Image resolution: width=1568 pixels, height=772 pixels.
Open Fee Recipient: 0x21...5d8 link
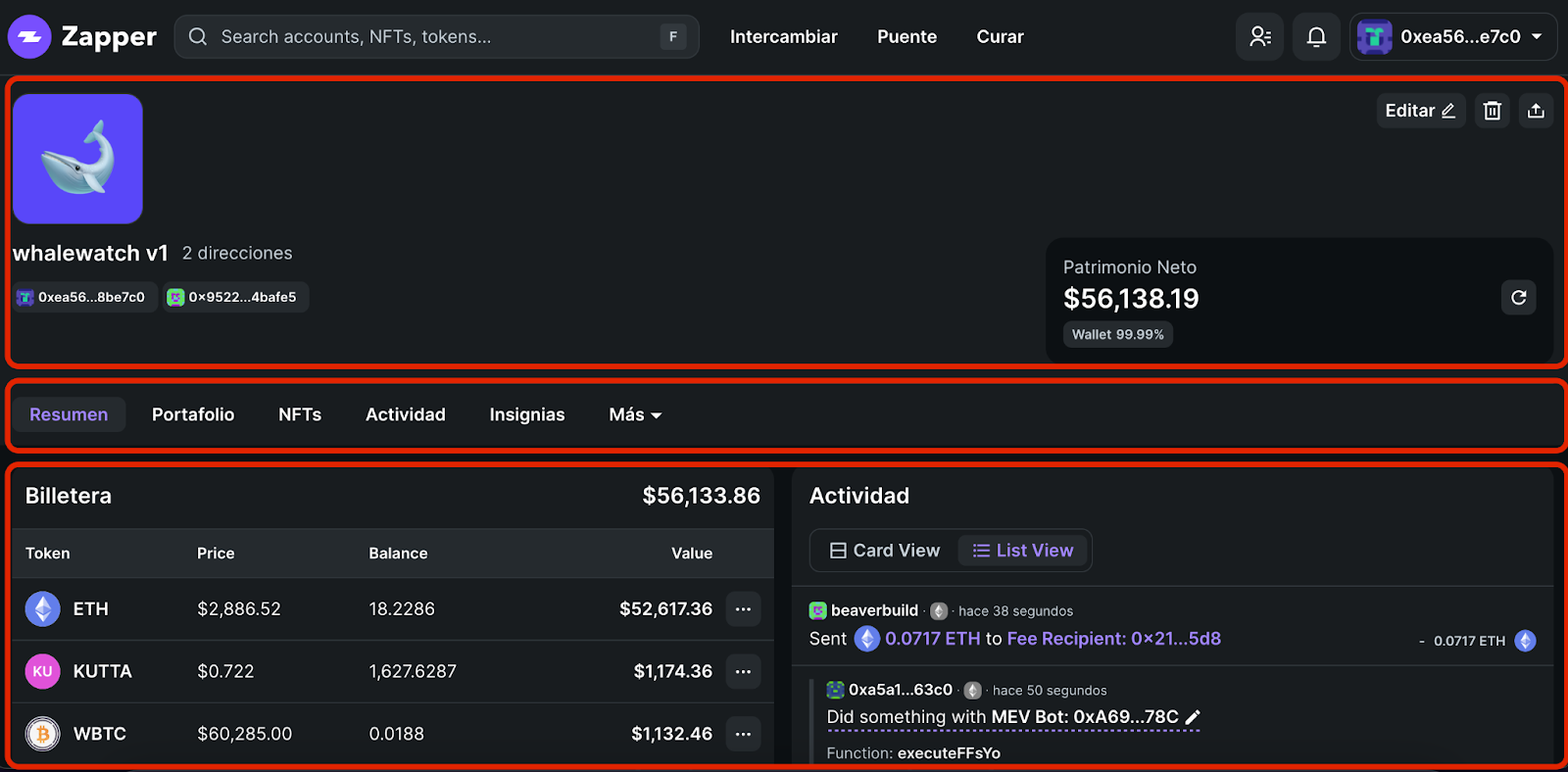tap(1113, 639)
